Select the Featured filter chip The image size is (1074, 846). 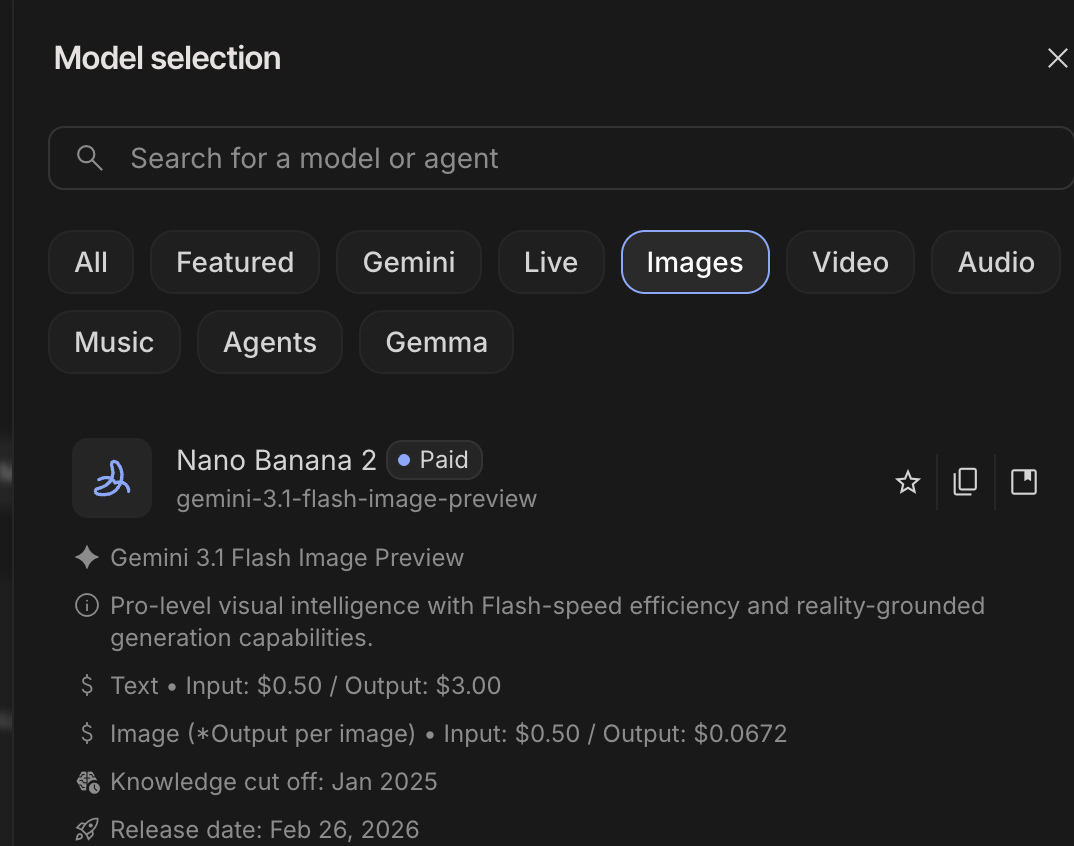[235, 262]
